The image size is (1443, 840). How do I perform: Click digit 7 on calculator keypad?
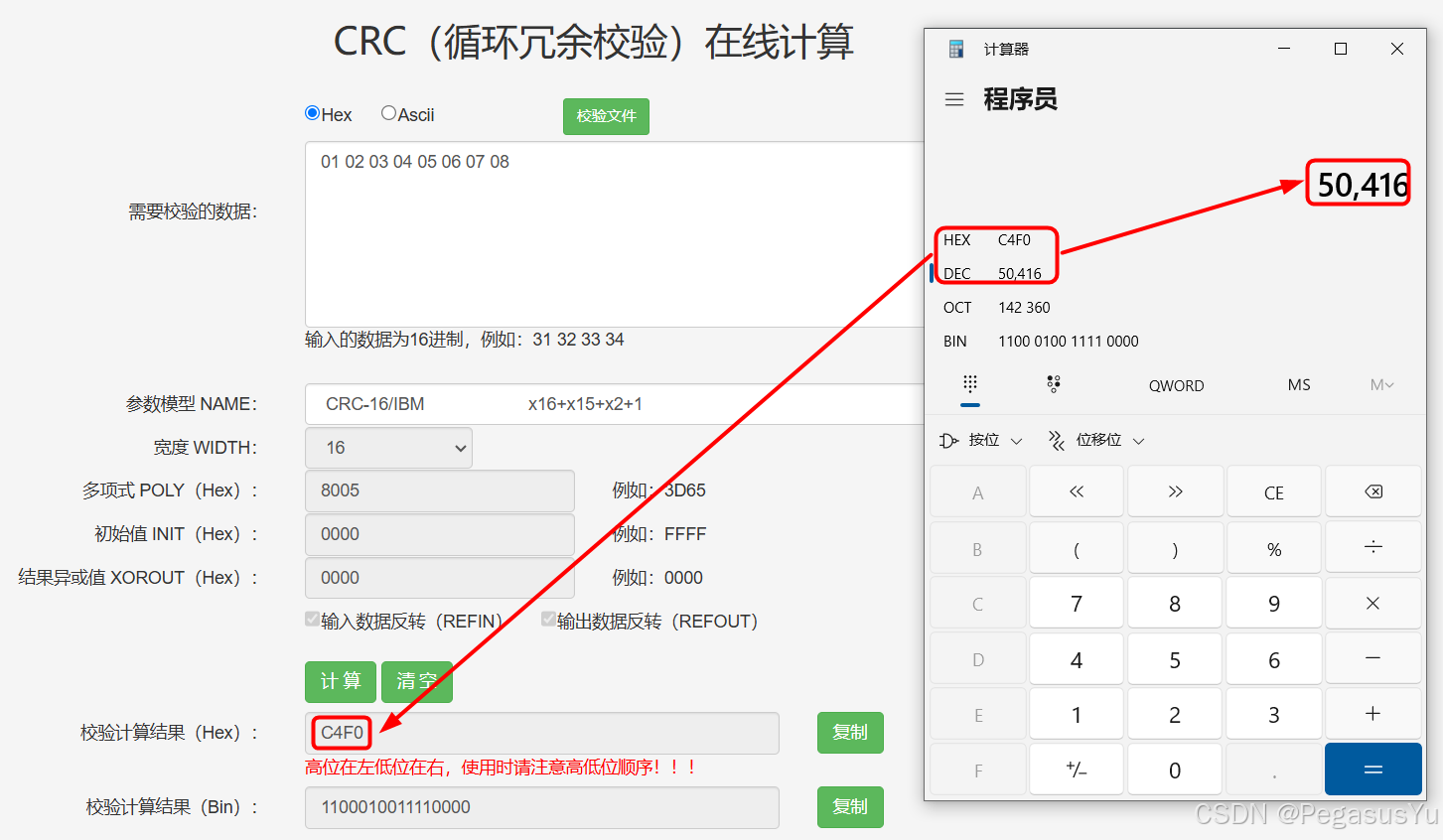(x=1077, y=603)
